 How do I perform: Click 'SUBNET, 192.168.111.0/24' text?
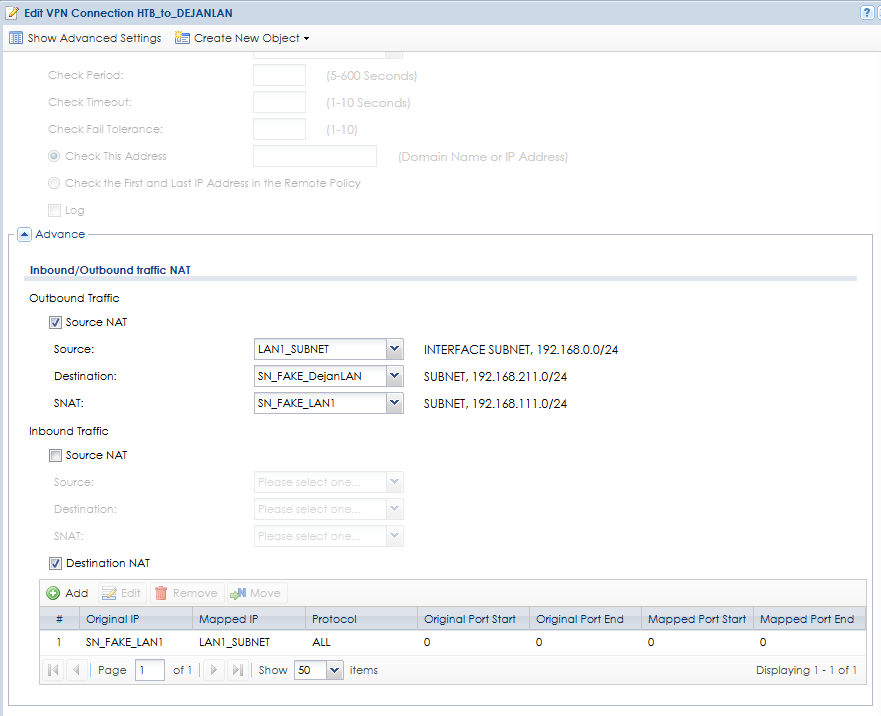pyautogui.click(x=495, y=404)
